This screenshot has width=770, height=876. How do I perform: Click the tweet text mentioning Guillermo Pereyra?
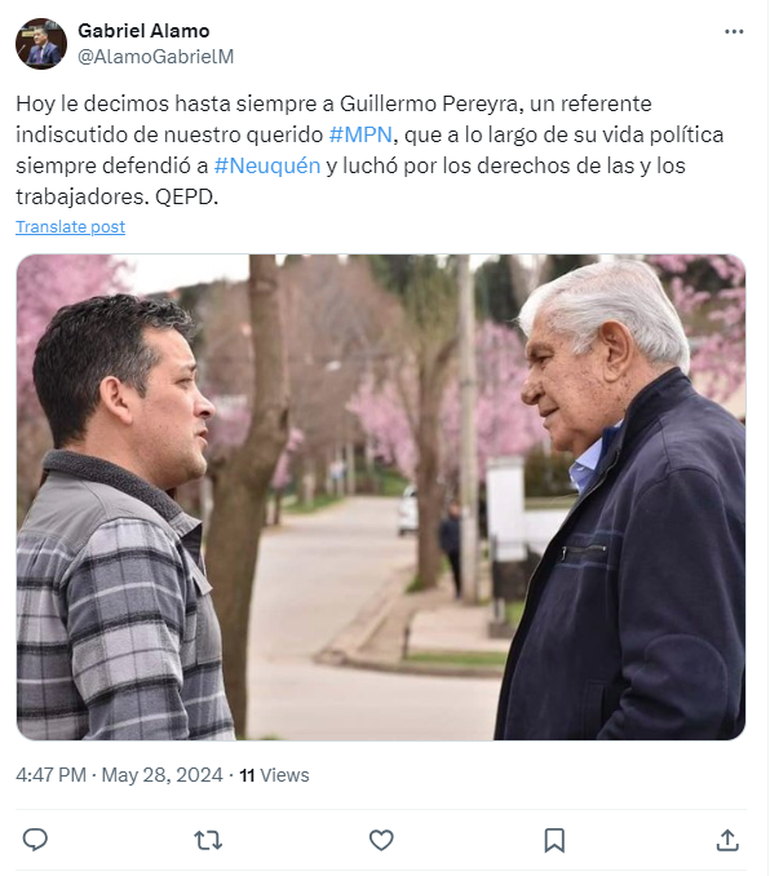[369, 150]
